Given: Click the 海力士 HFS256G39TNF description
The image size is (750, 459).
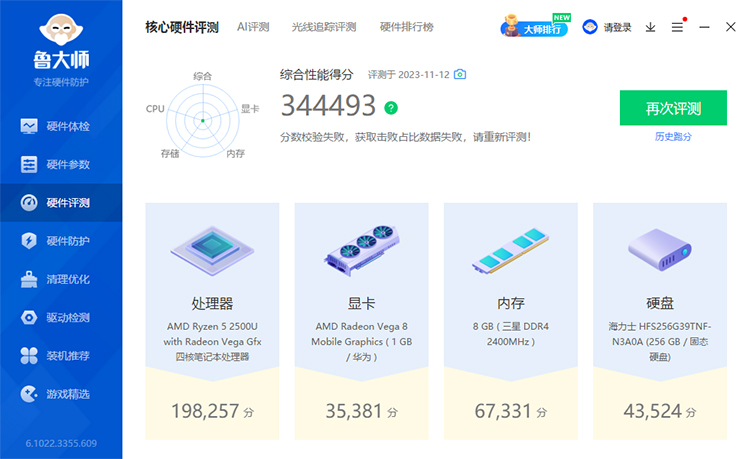Looking at the screenshot, I should (660, 341).
